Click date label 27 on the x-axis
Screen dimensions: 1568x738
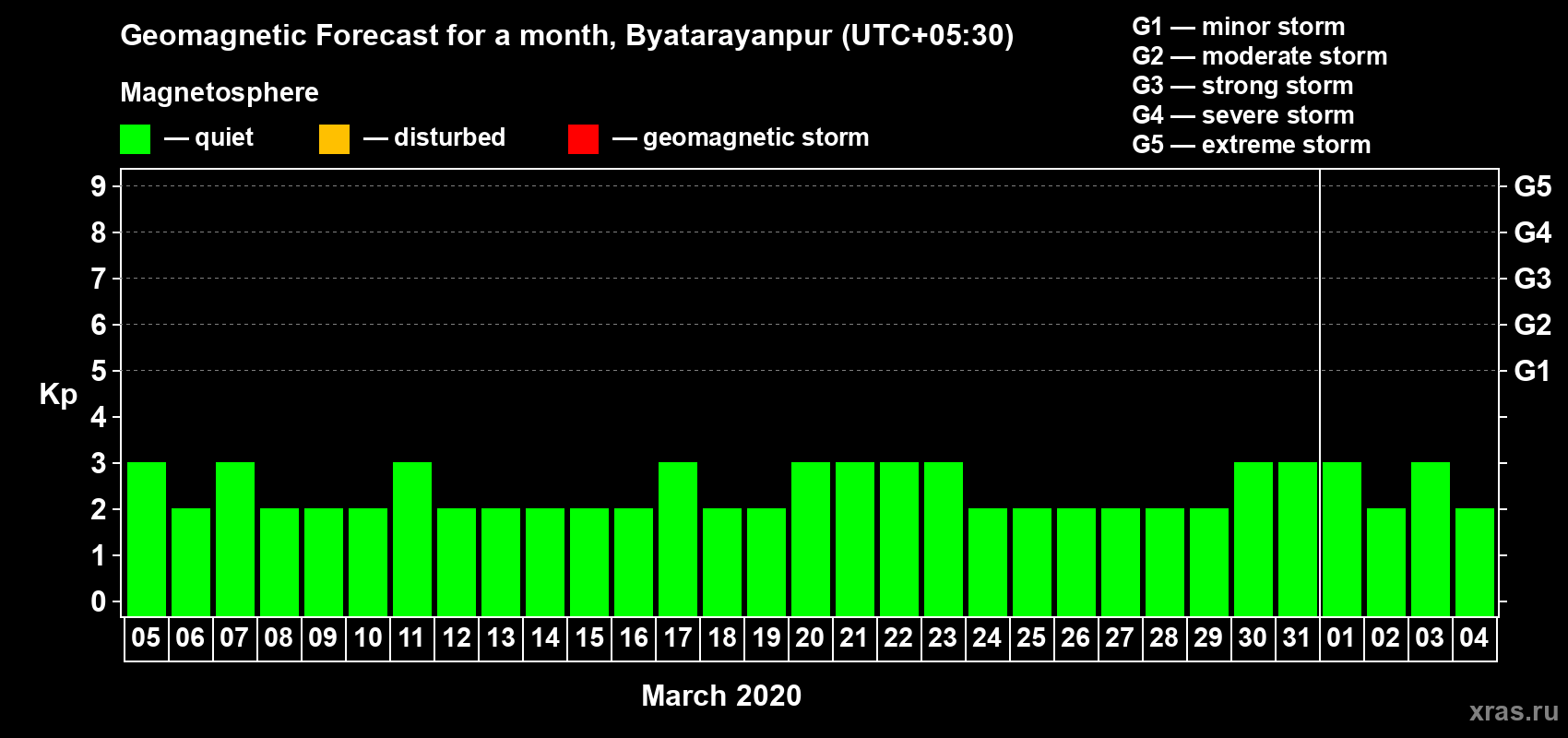coord(1120,638)
